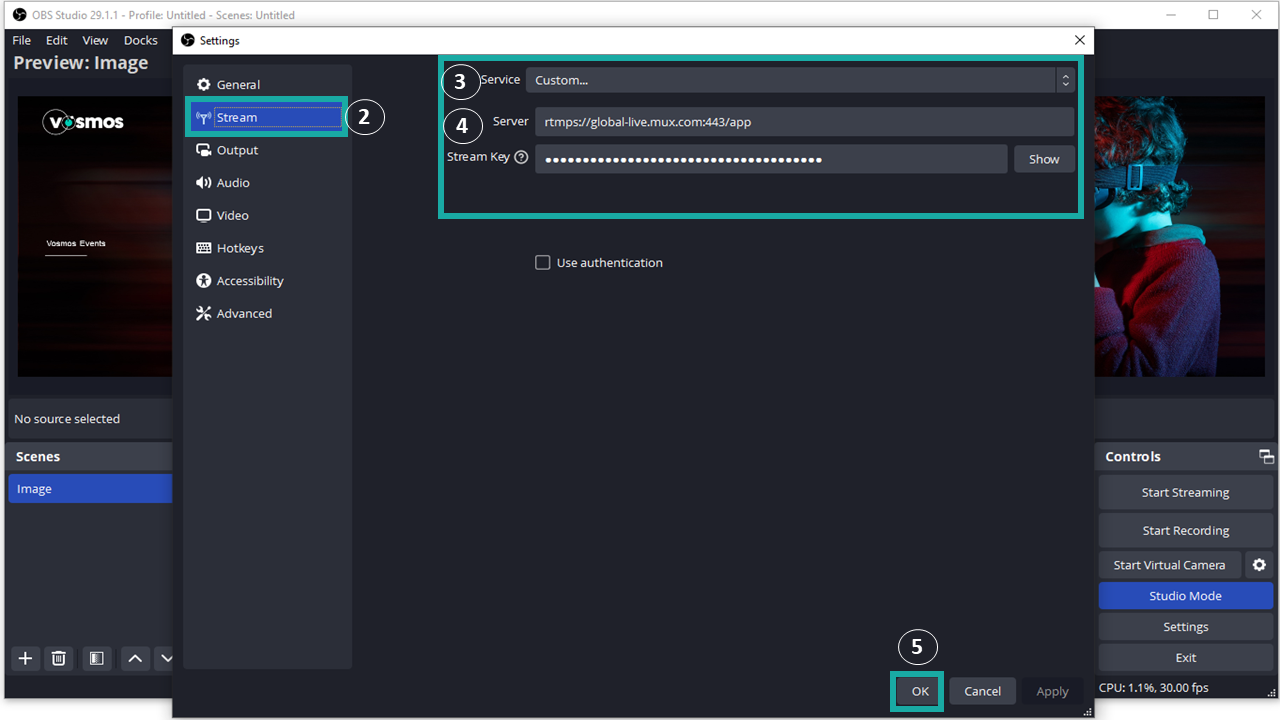The image size is (1280, 720).
Task: Open the View menu in OBS
Action: click(x=95, y=40)
